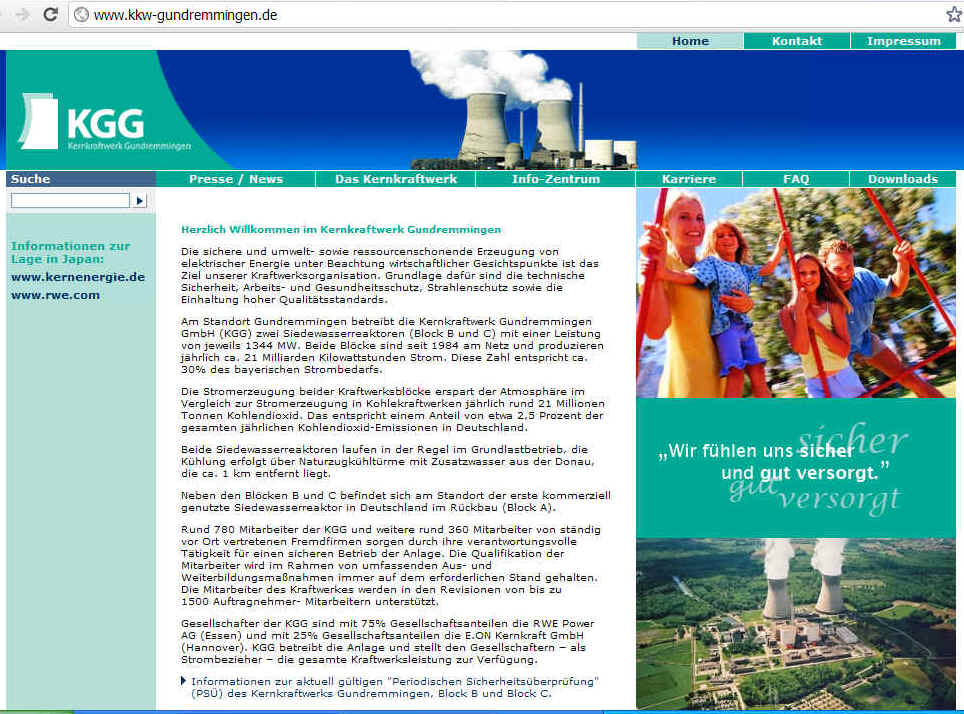Image resolution: width=964 pixels, height=714 pixels.
Task: Click the Suche search text field
Action: tap(70, 200)
